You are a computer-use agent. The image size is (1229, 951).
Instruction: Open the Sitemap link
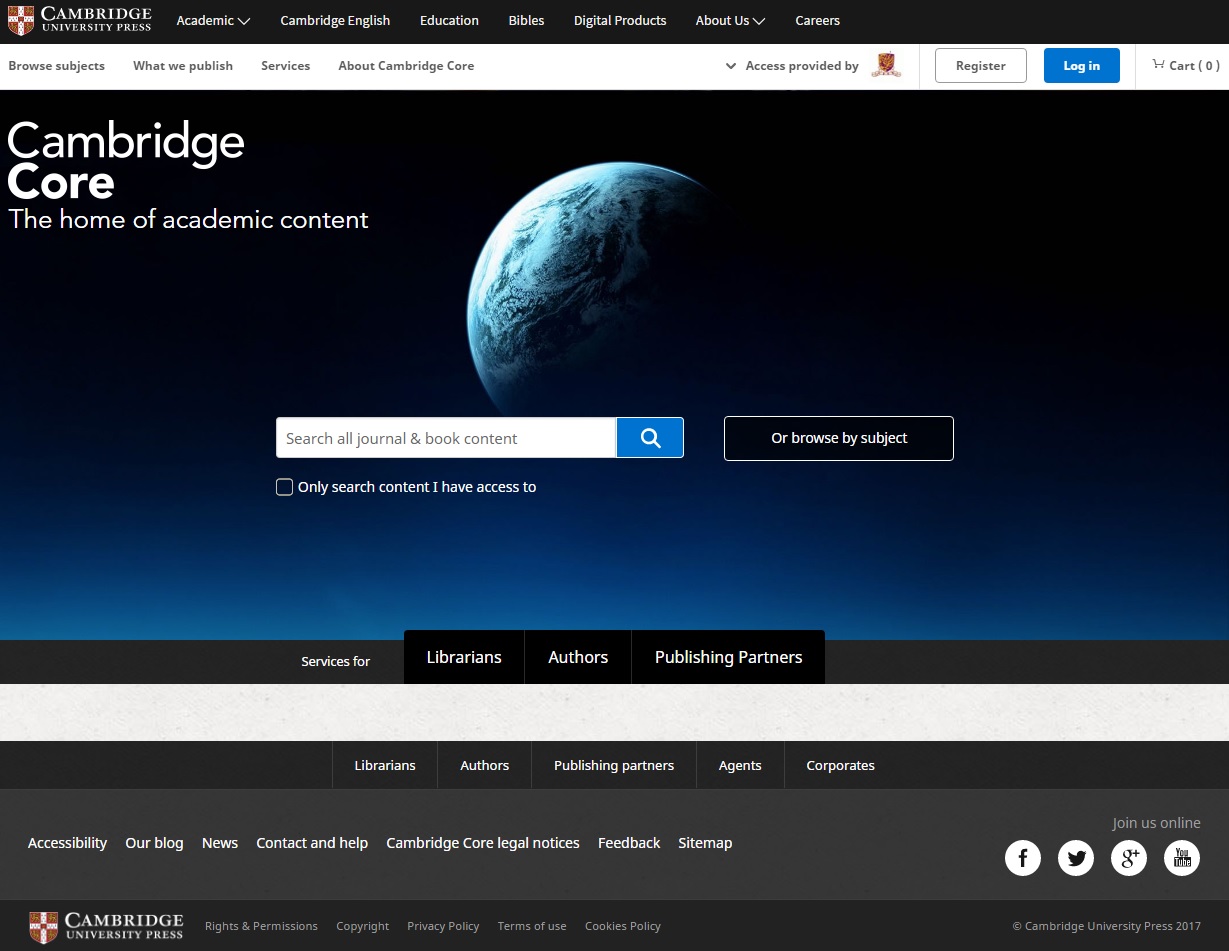point(705,843)
